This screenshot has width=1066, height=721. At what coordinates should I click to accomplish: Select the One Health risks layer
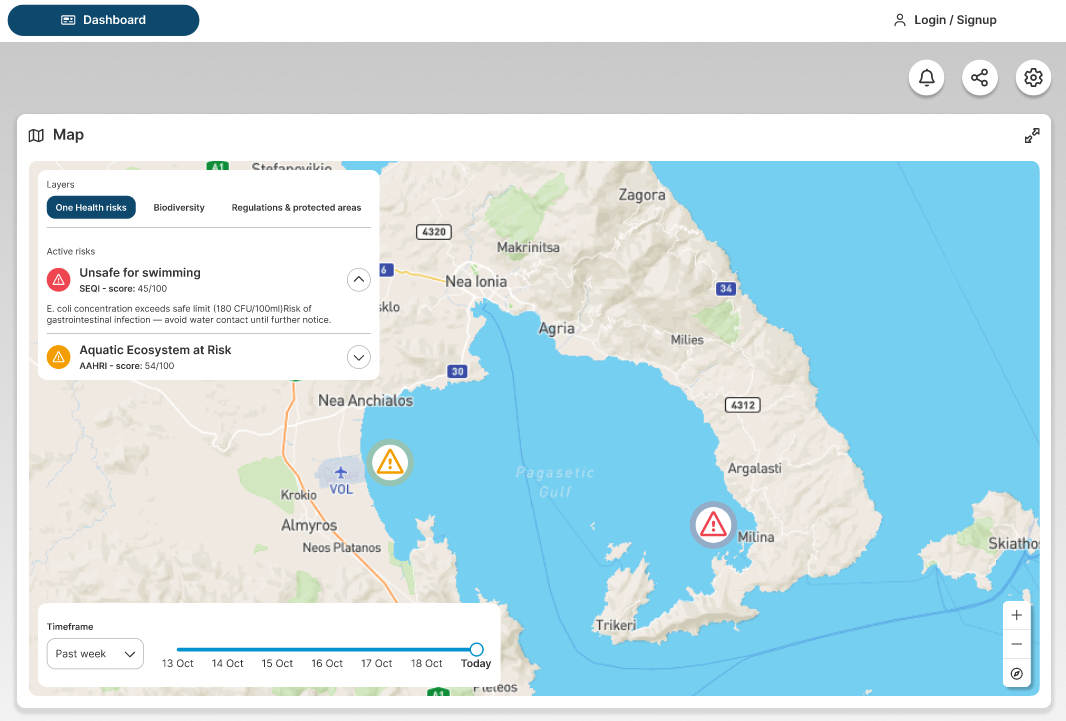pos(91,208)
